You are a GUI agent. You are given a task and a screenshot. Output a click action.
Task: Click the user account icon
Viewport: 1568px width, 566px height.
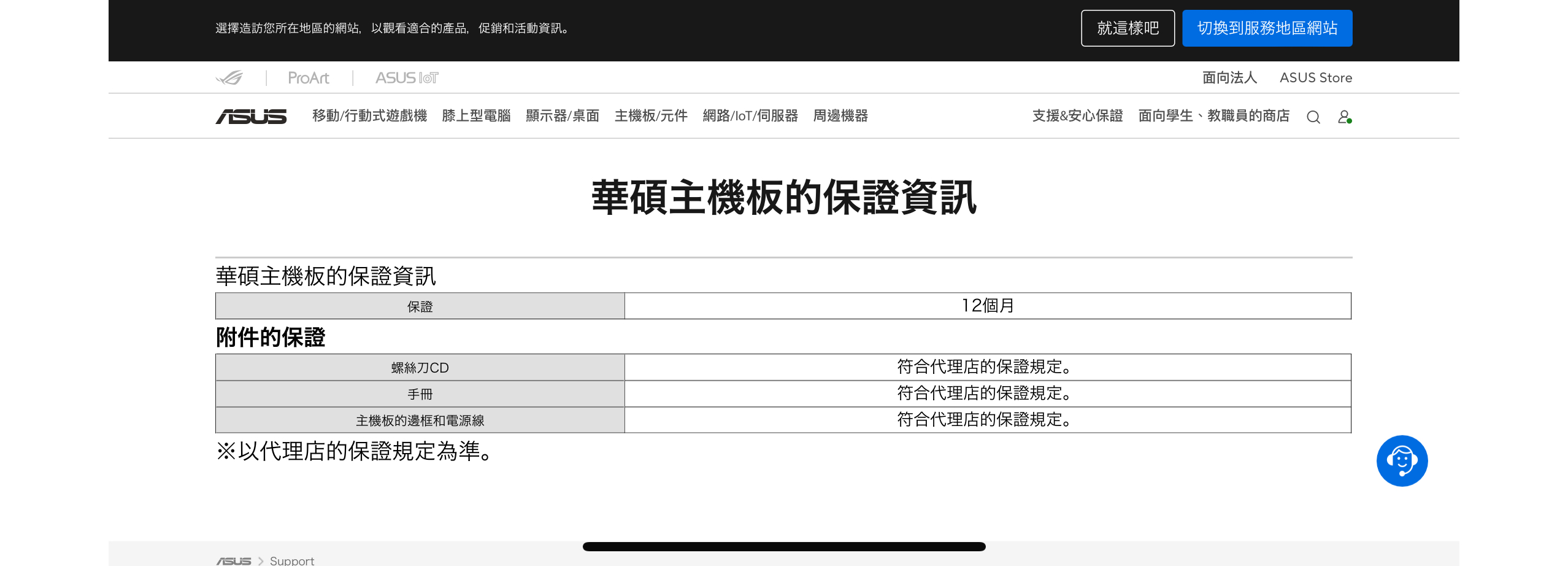pos(1344,117)
